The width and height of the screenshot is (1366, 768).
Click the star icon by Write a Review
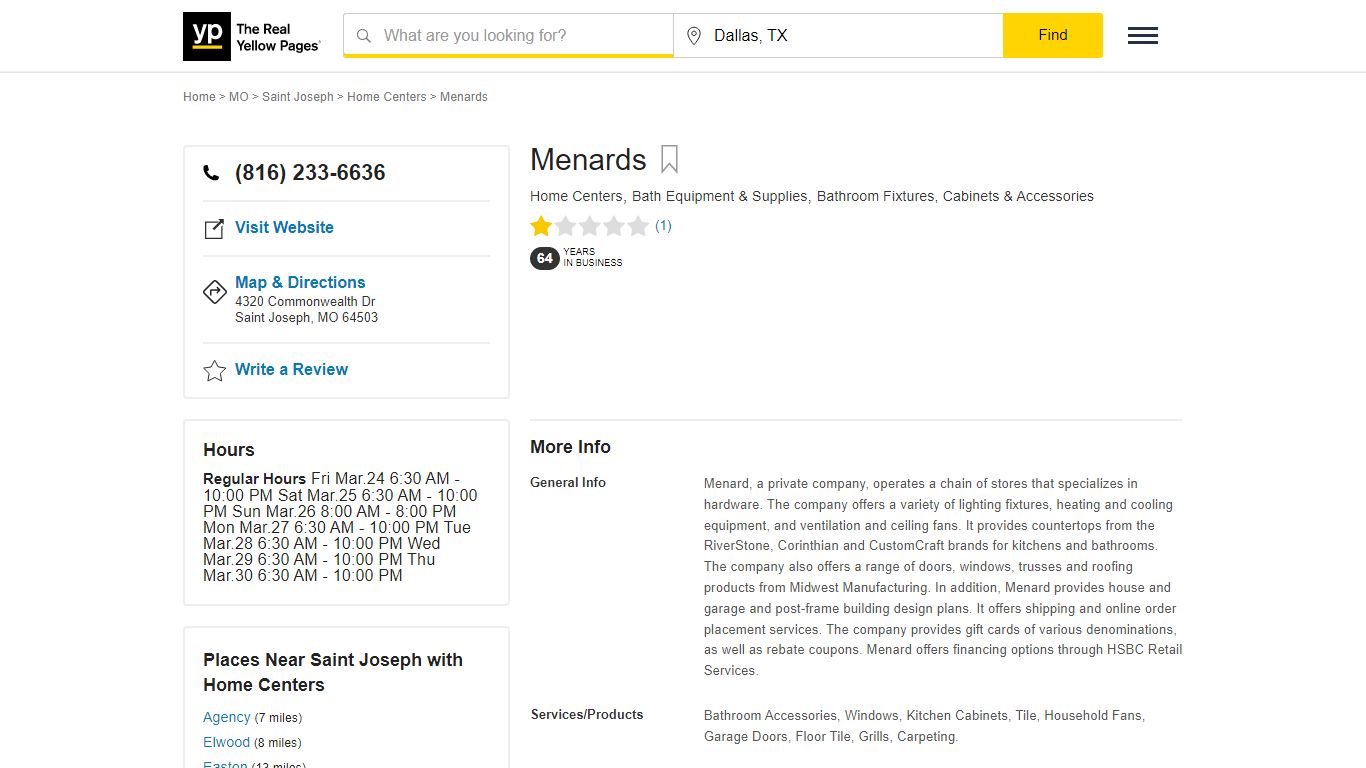pyautogui.click(x=214, y=371)
